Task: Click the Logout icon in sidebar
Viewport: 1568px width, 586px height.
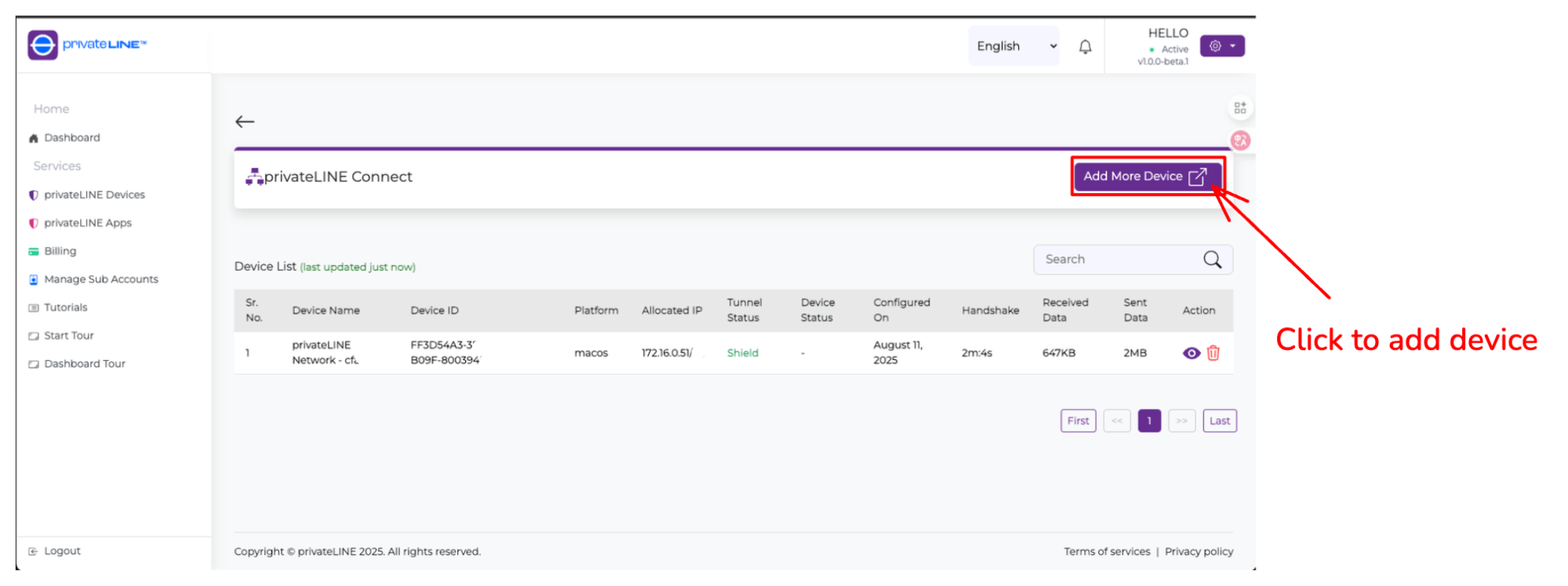Action: [33, 551]
